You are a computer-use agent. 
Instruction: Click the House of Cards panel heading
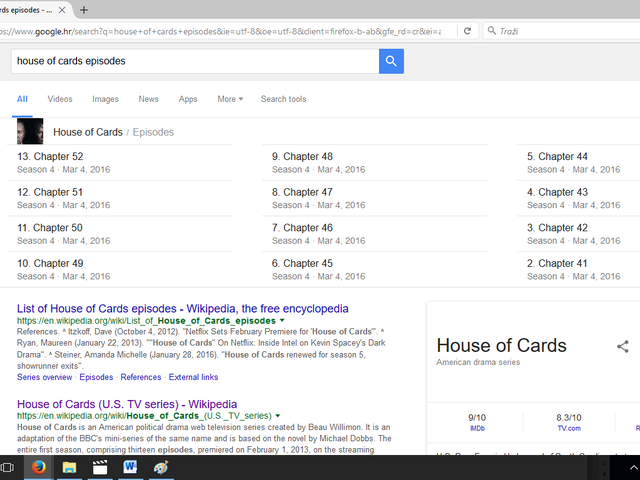click(501, 346)
